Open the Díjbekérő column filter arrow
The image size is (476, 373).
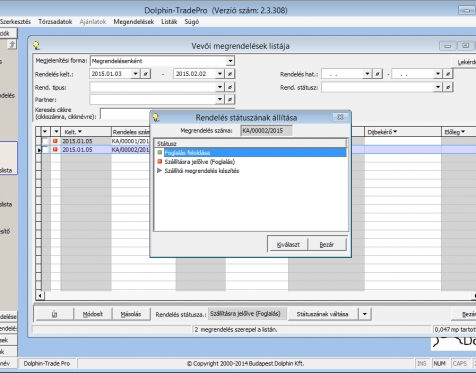click(x=395, y=132)
